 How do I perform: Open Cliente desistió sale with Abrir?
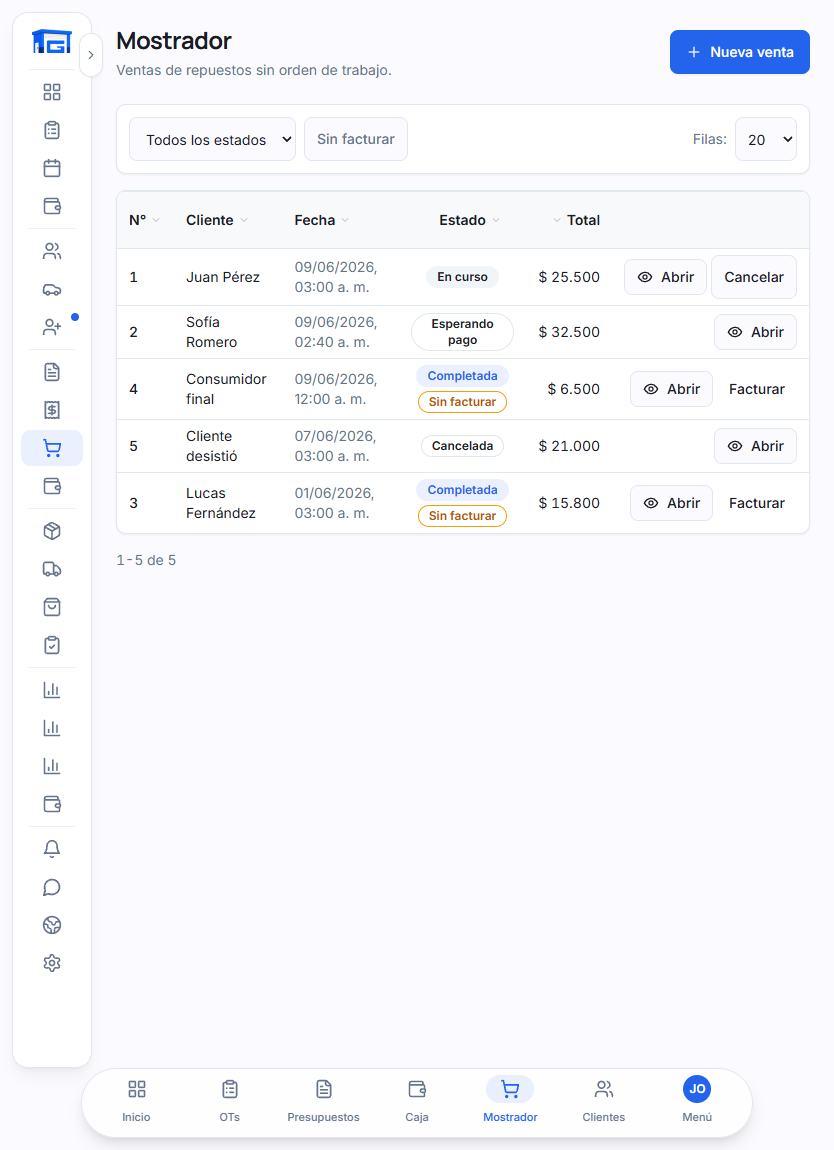756,446
